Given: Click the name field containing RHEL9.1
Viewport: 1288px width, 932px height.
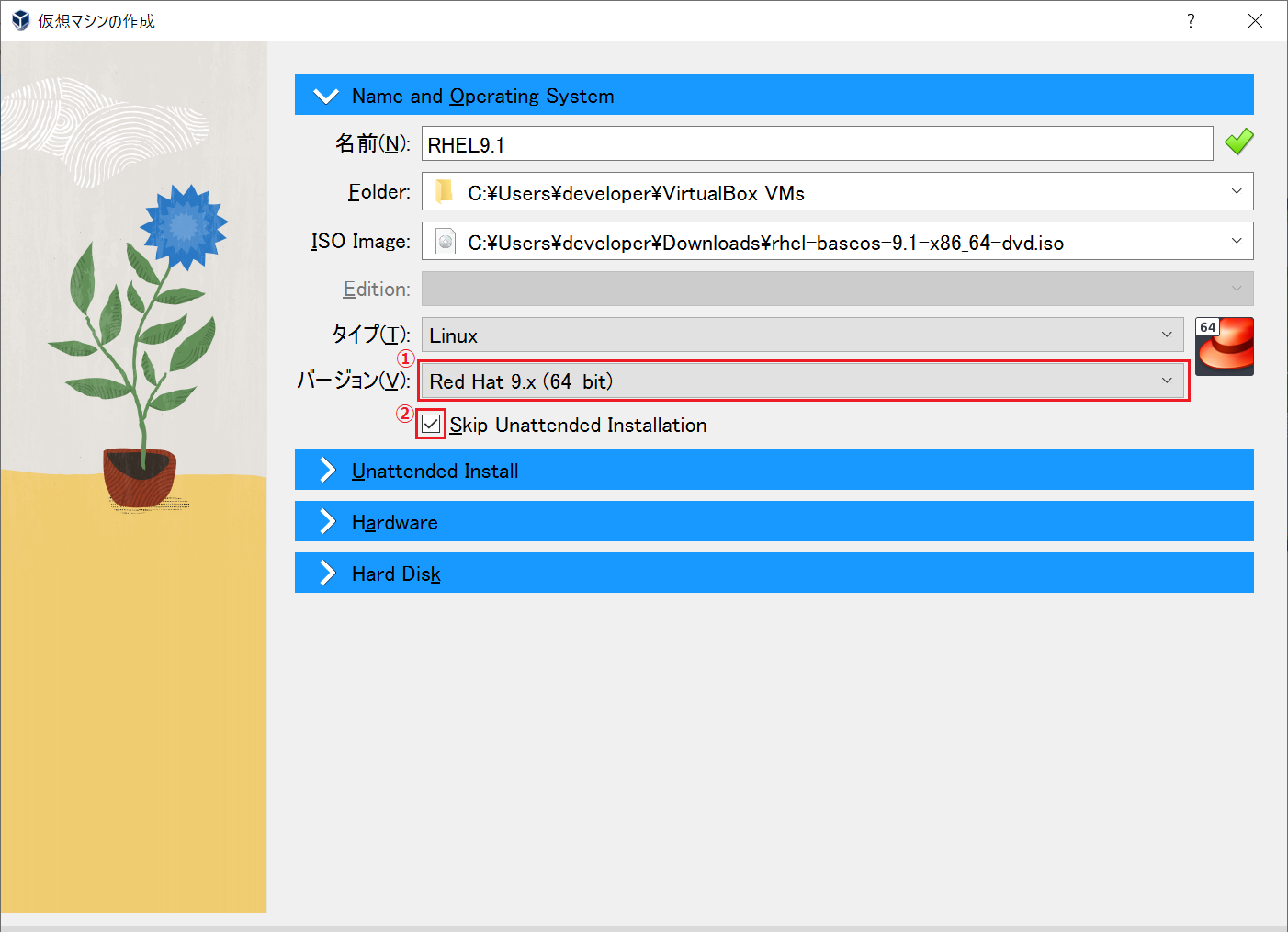Looking at the screenshot, I should 816,143.
